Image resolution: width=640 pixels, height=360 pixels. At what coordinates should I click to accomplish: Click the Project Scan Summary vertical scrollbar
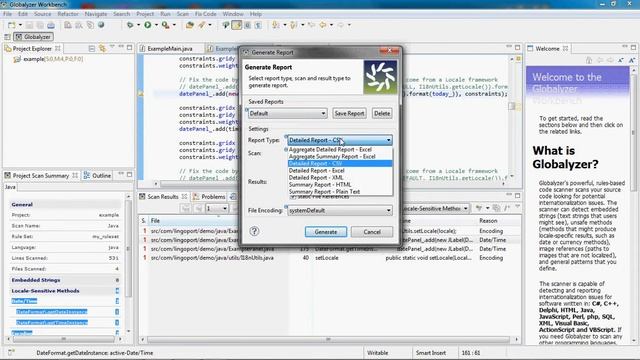pos(128,248)
